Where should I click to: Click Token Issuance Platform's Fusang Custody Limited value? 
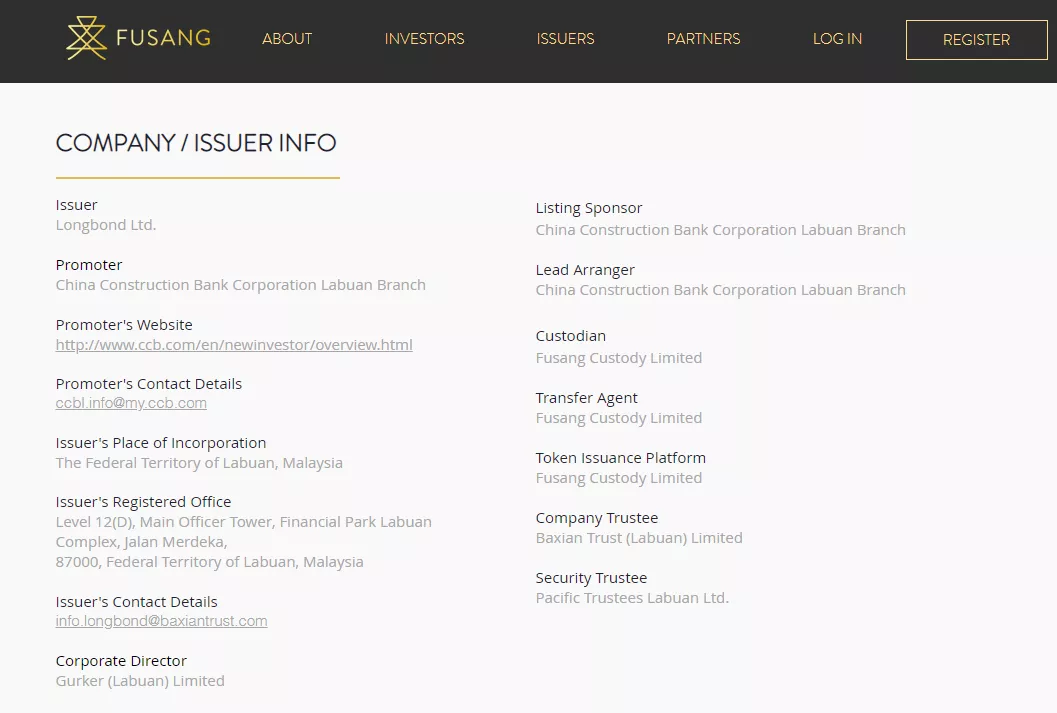[619, 478]
